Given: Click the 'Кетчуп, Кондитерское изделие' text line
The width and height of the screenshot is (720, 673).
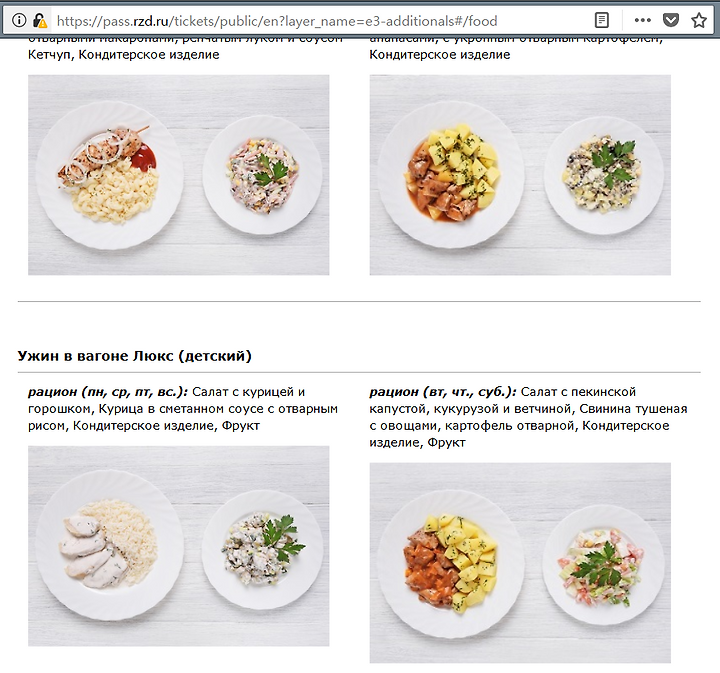Looking at the screenshot, I should click(124, 55).
